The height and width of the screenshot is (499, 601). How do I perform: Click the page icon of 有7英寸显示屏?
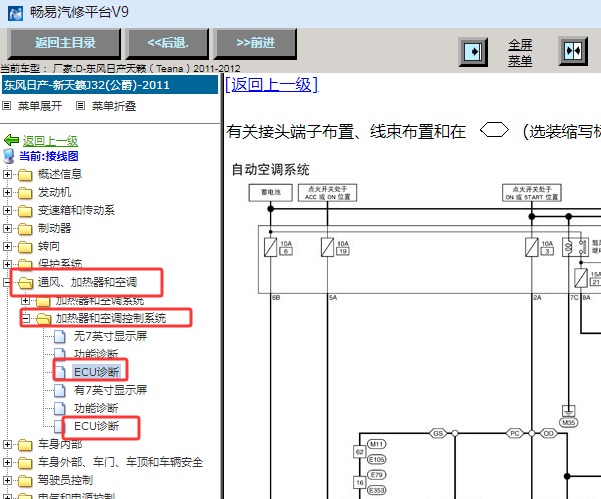(59, 391)
